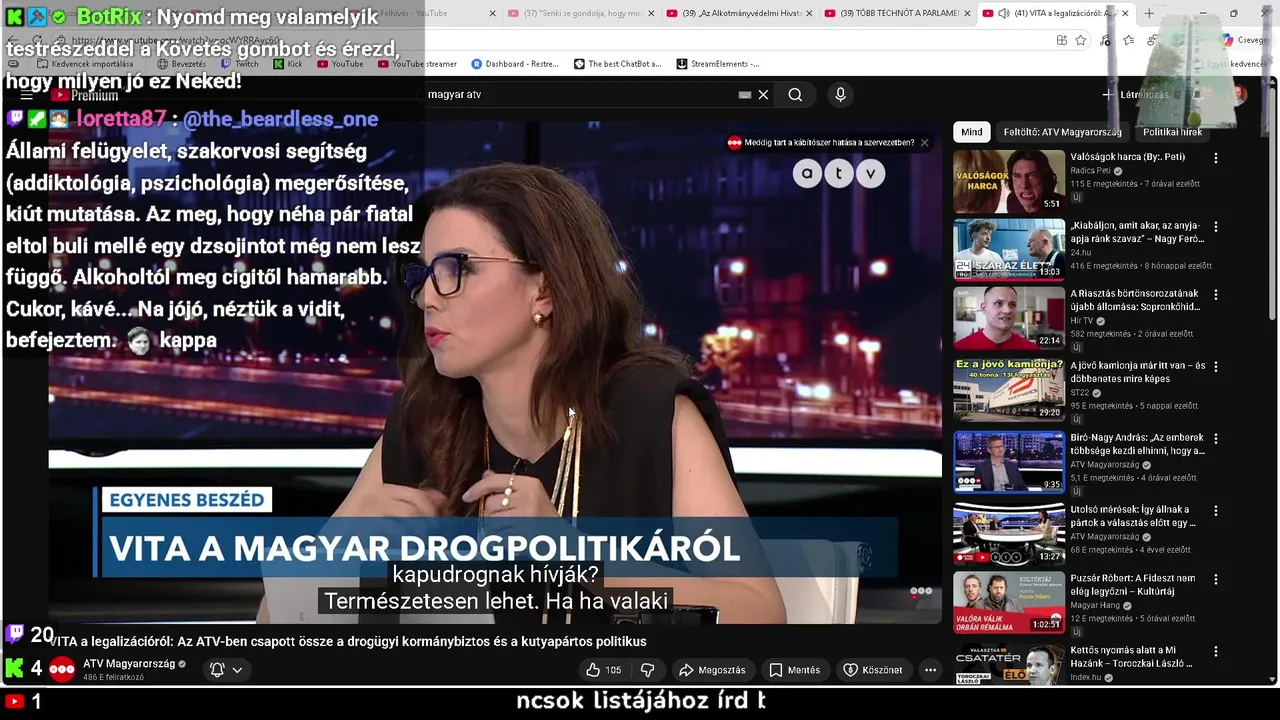
Task: Expand the notification bell dropdown for ATV Magyarország
Action: tap(226, 670)
